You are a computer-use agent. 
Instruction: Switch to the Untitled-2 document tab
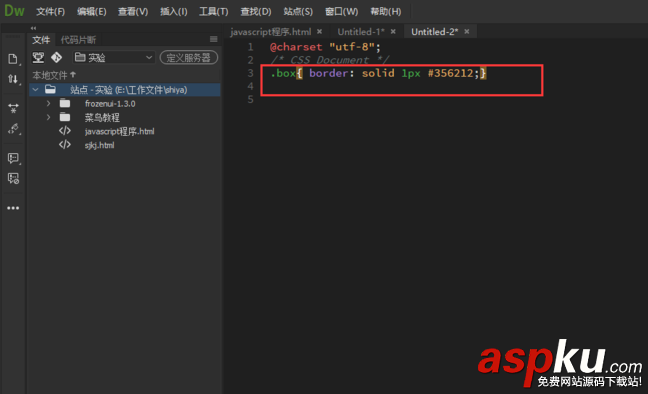click(x=435, y=32)
